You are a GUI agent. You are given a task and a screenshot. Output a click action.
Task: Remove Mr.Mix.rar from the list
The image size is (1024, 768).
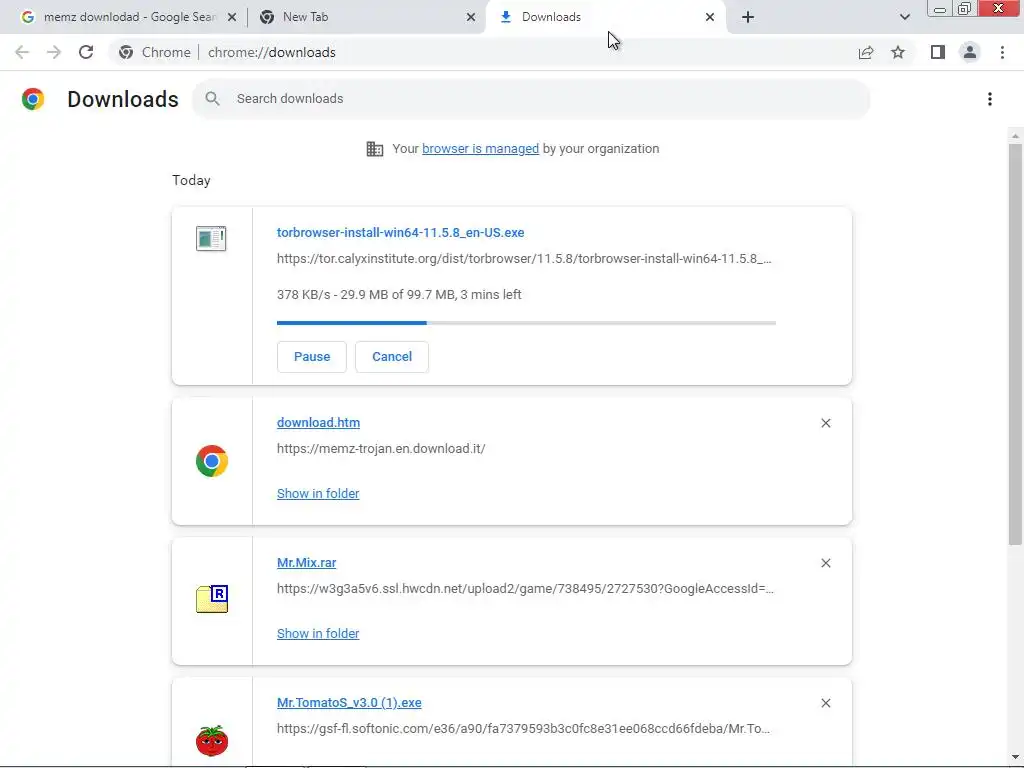[826, 563]
